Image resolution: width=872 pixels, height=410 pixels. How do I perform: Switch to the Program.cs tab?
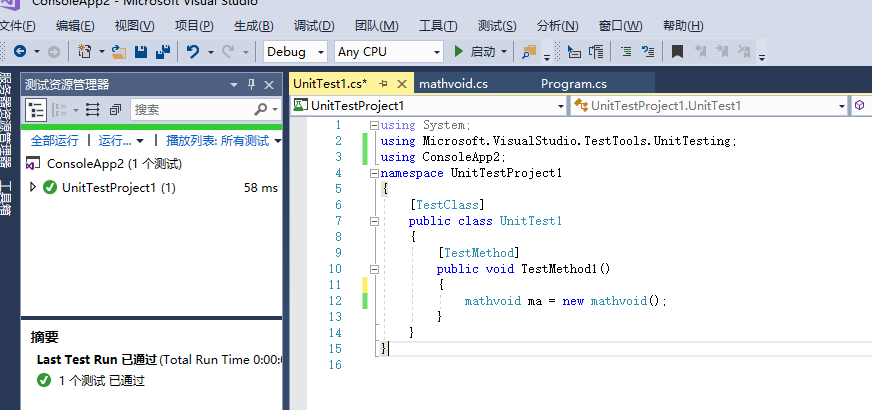pyautogui.click(x=574, y=84)
